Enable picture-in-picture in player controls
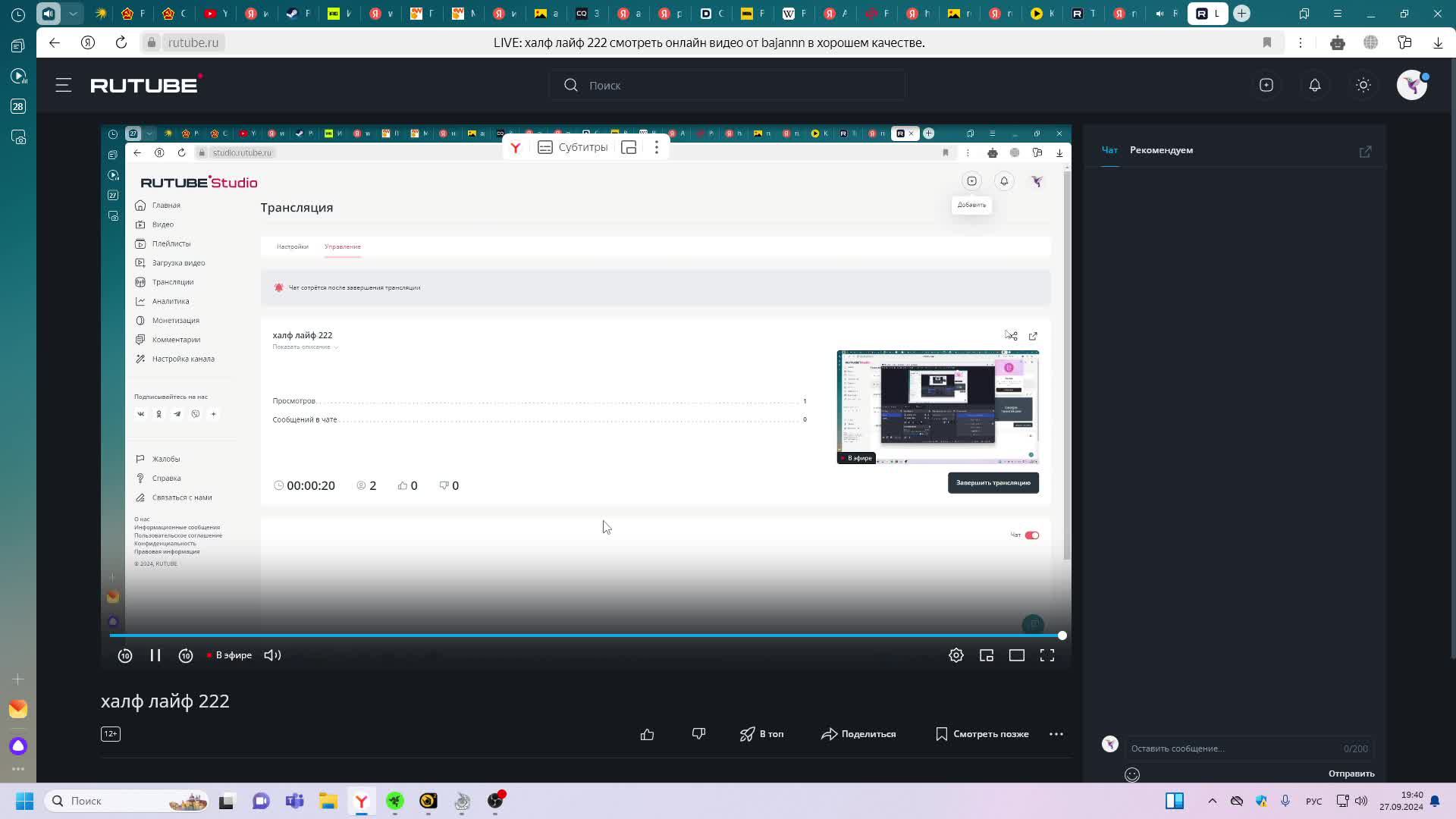This screenshot has width=1456, height=819. tap(987, 655)
